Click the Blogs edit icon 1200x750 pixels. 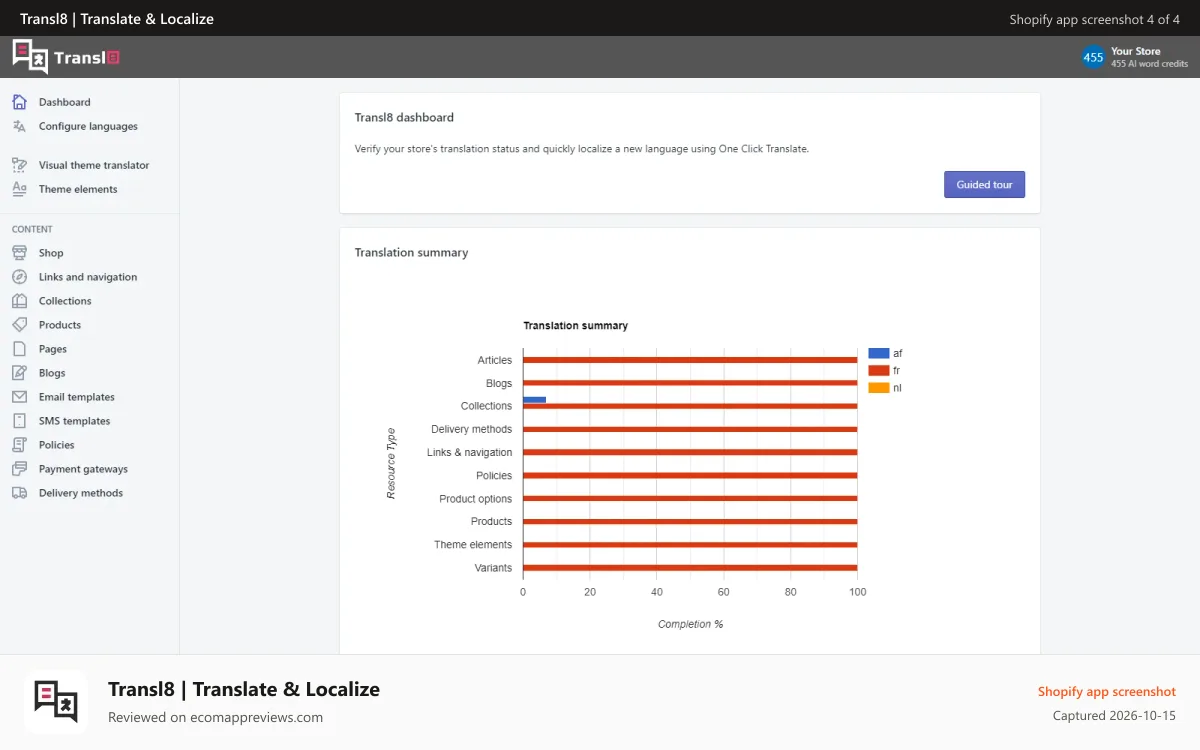pyautogui.click(x=19, y=373)
